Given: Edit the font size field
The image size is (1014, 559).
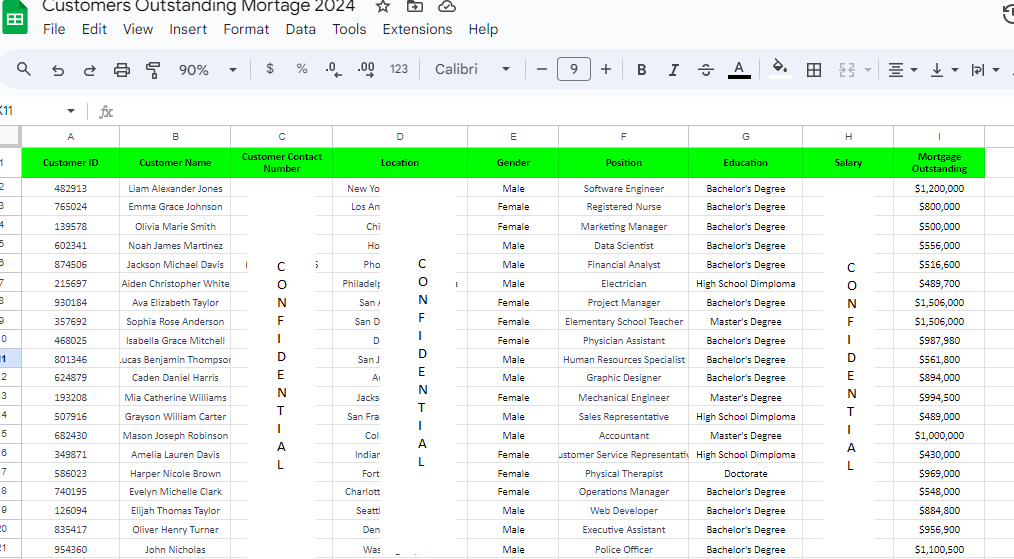Looking at the screenshot, I should click(x=574, y=69).
